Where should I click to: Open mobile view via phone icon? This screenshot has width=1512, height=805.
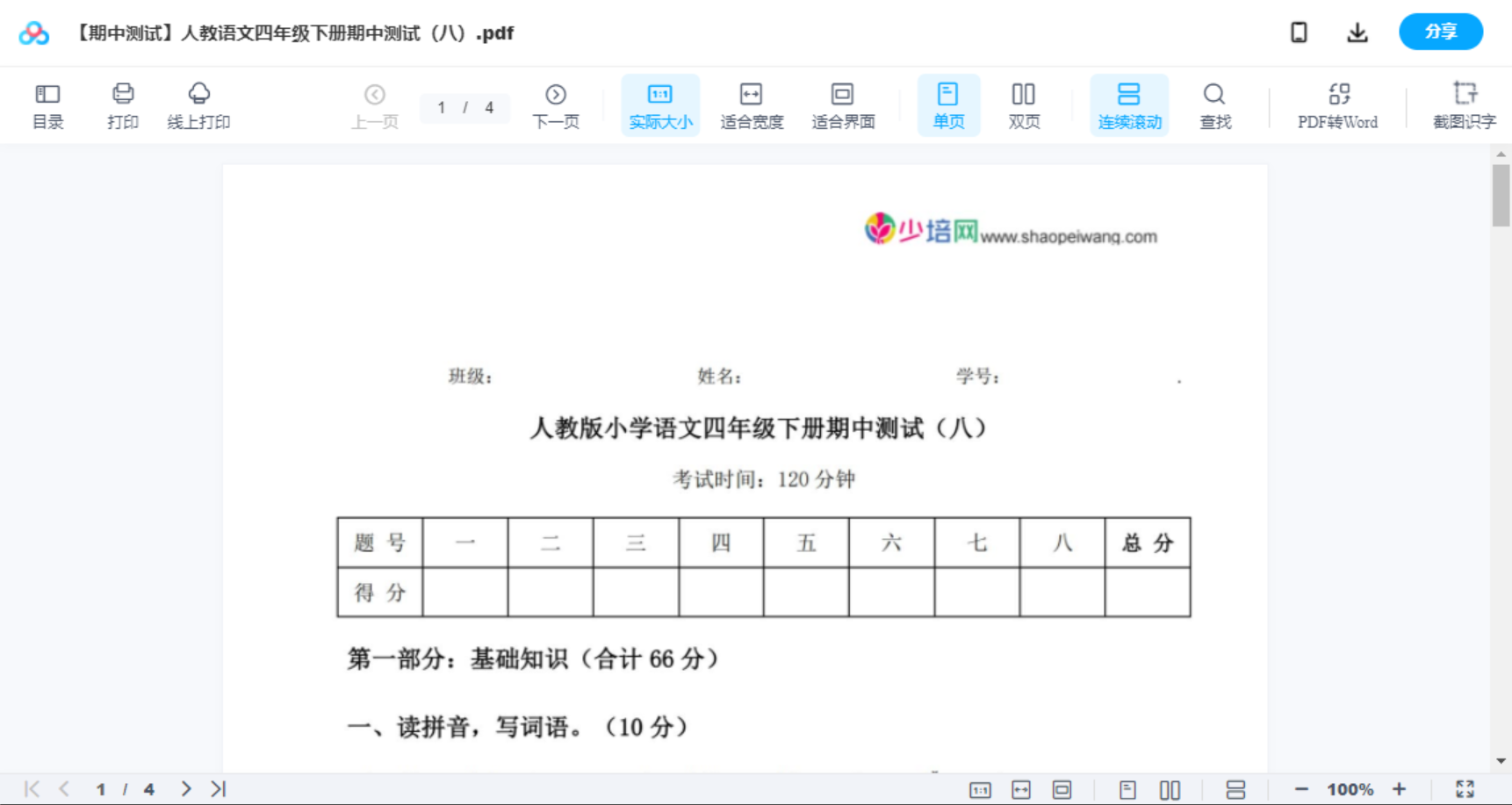point(1299,32)
